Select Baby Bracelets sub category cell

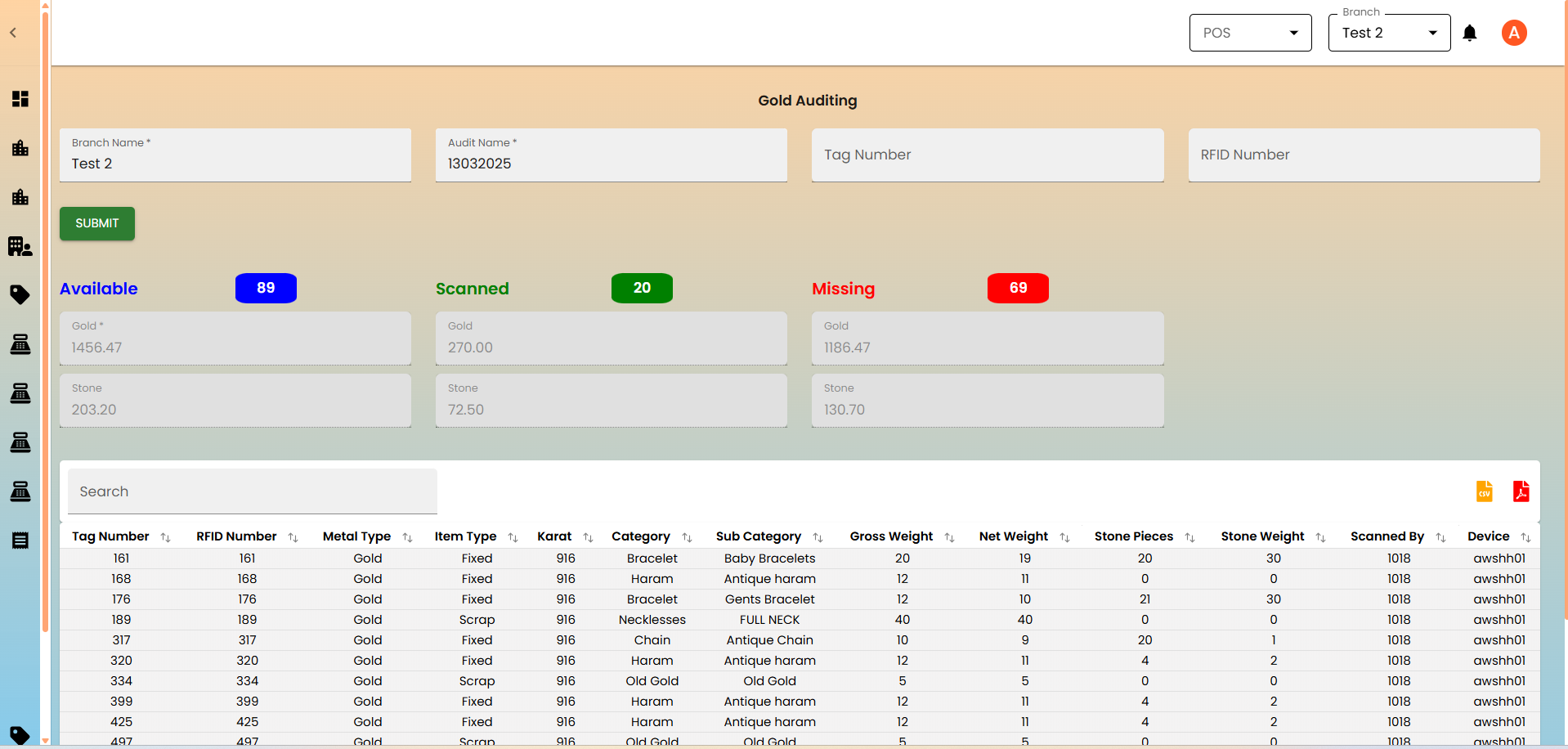(770, 558)
